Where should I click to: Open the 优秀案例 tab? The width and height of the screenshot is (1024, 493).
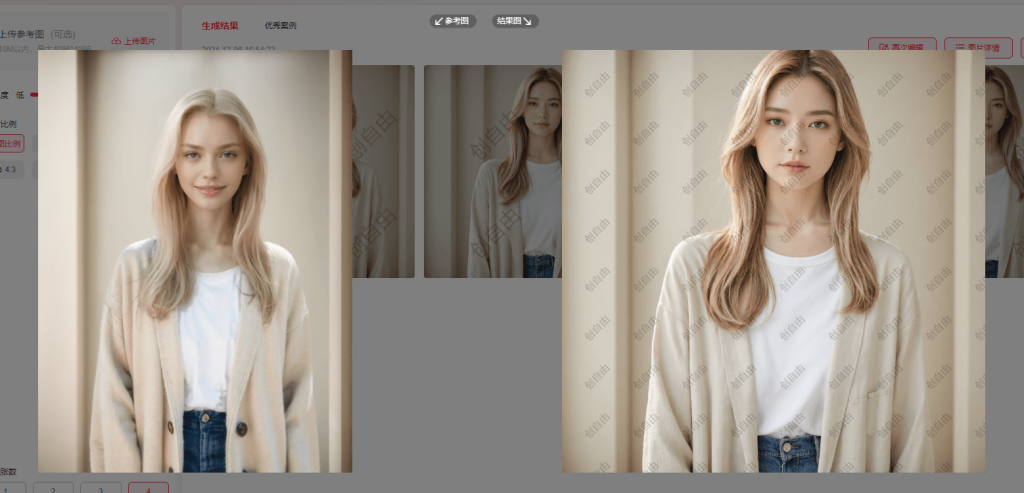(280, 25)
